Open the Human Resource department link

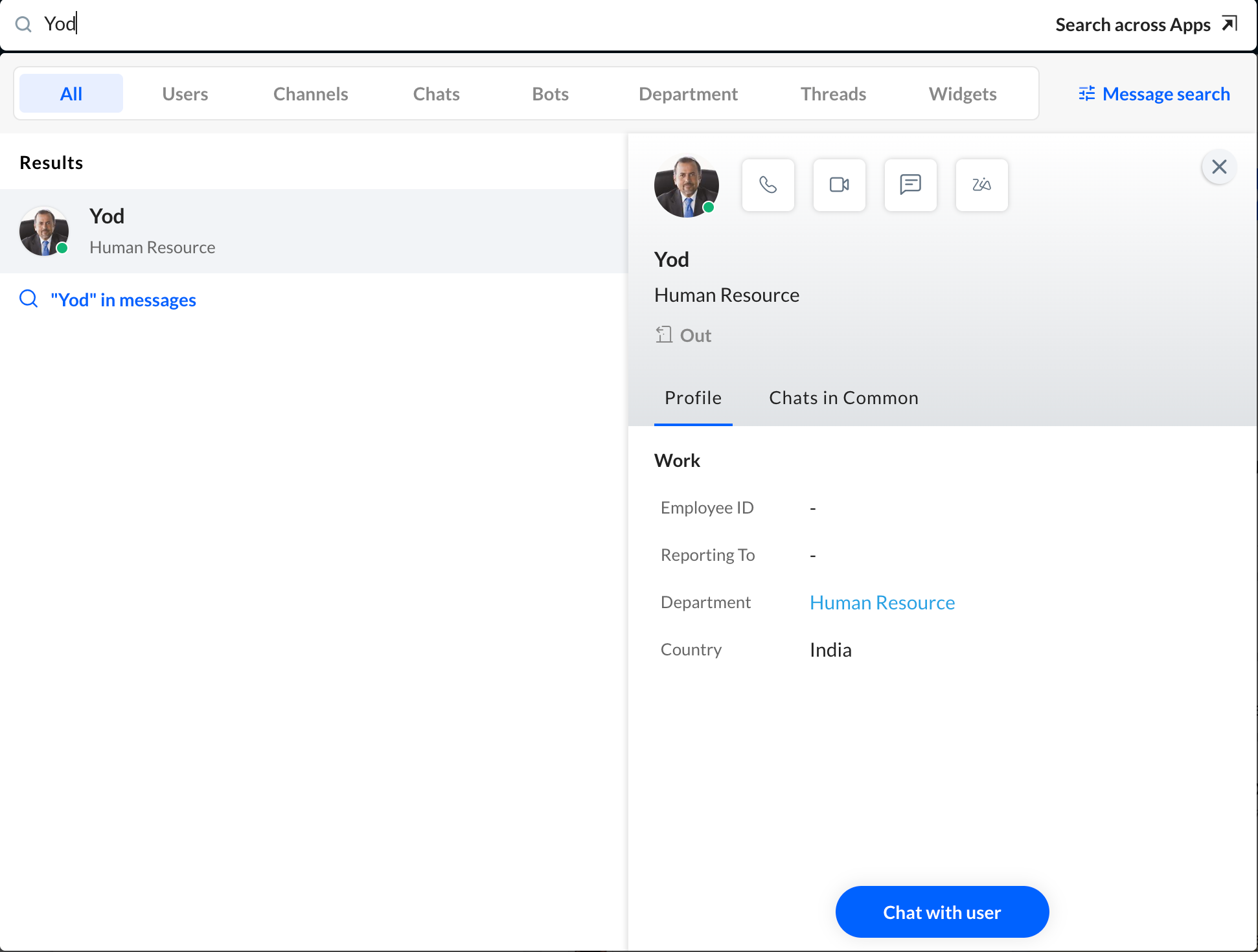pos(882,603)
